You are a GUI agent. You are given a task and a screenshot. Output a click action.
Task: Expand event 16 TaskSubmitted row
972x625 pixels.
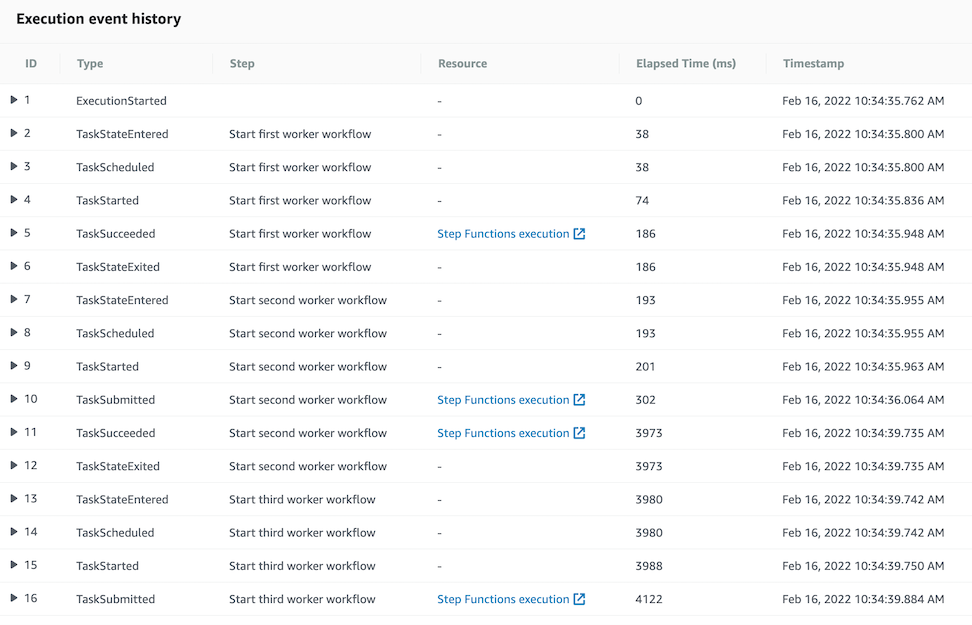14,598
